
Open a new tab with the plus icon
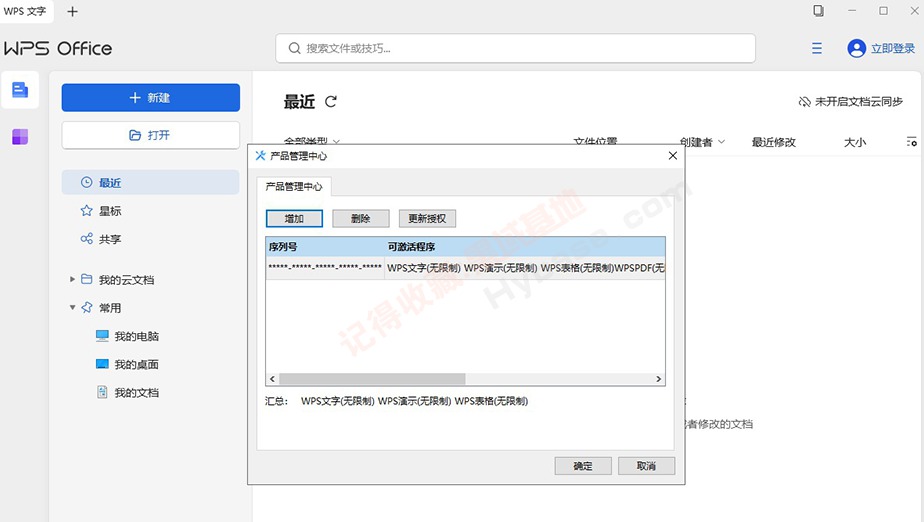click(x=72, y=11)
